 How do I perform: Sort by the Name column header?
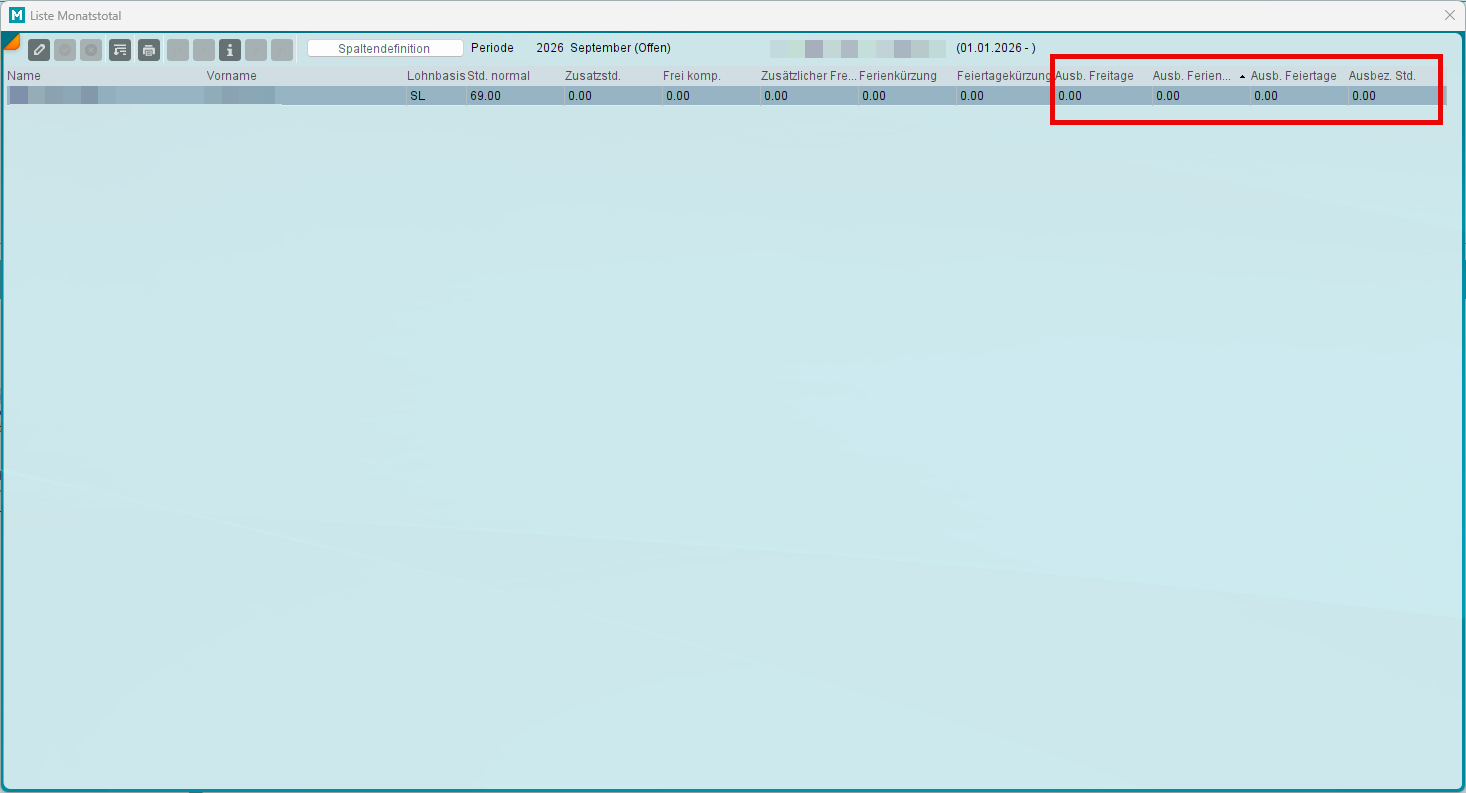(24, 76)
